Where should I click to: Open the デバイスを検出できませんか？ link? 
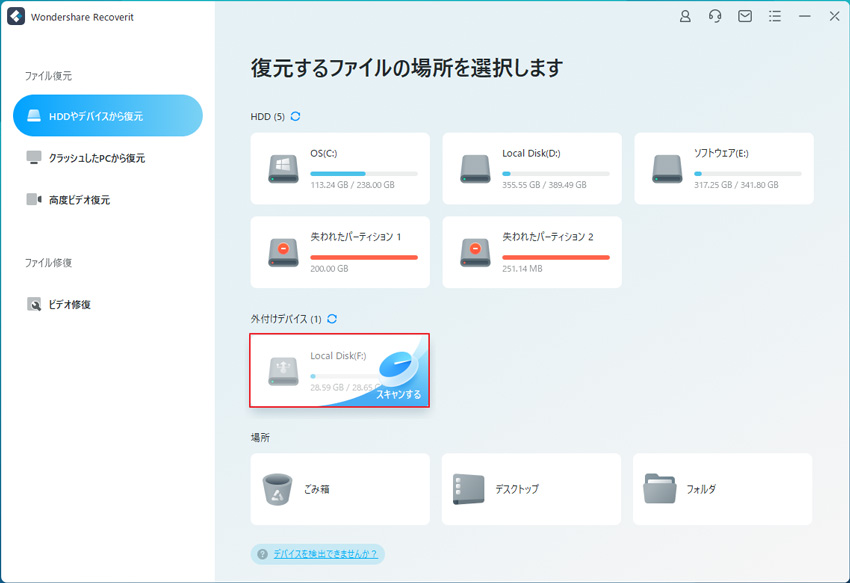[x=325, y=554]
